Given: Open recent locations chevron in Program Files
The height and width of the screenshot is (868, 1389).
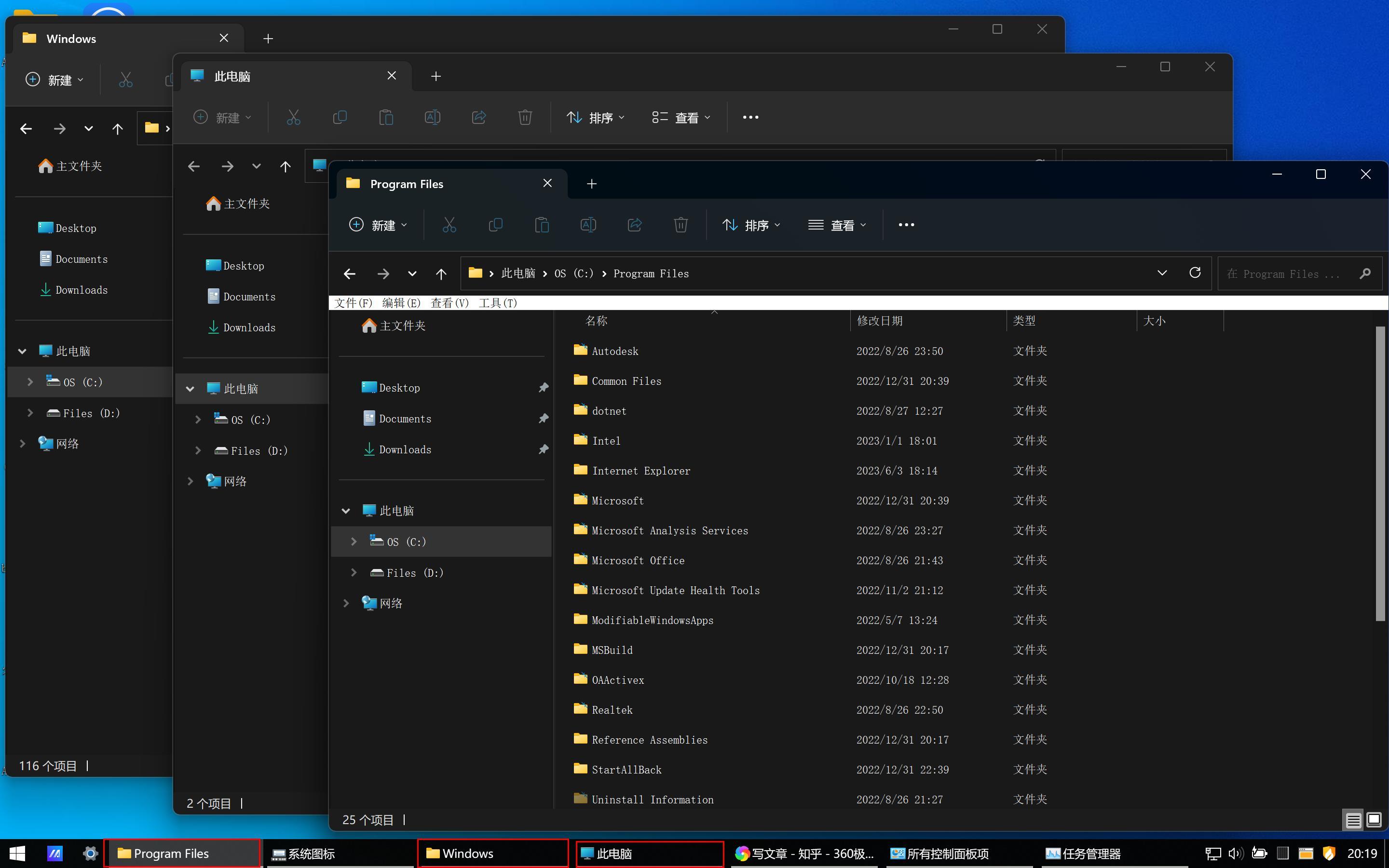Looking at the screenshot, I should coord(412,274).
